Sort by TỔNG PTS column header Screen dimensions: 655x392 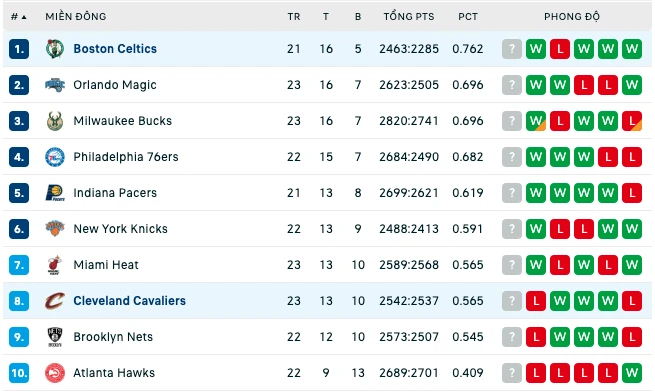409,17
